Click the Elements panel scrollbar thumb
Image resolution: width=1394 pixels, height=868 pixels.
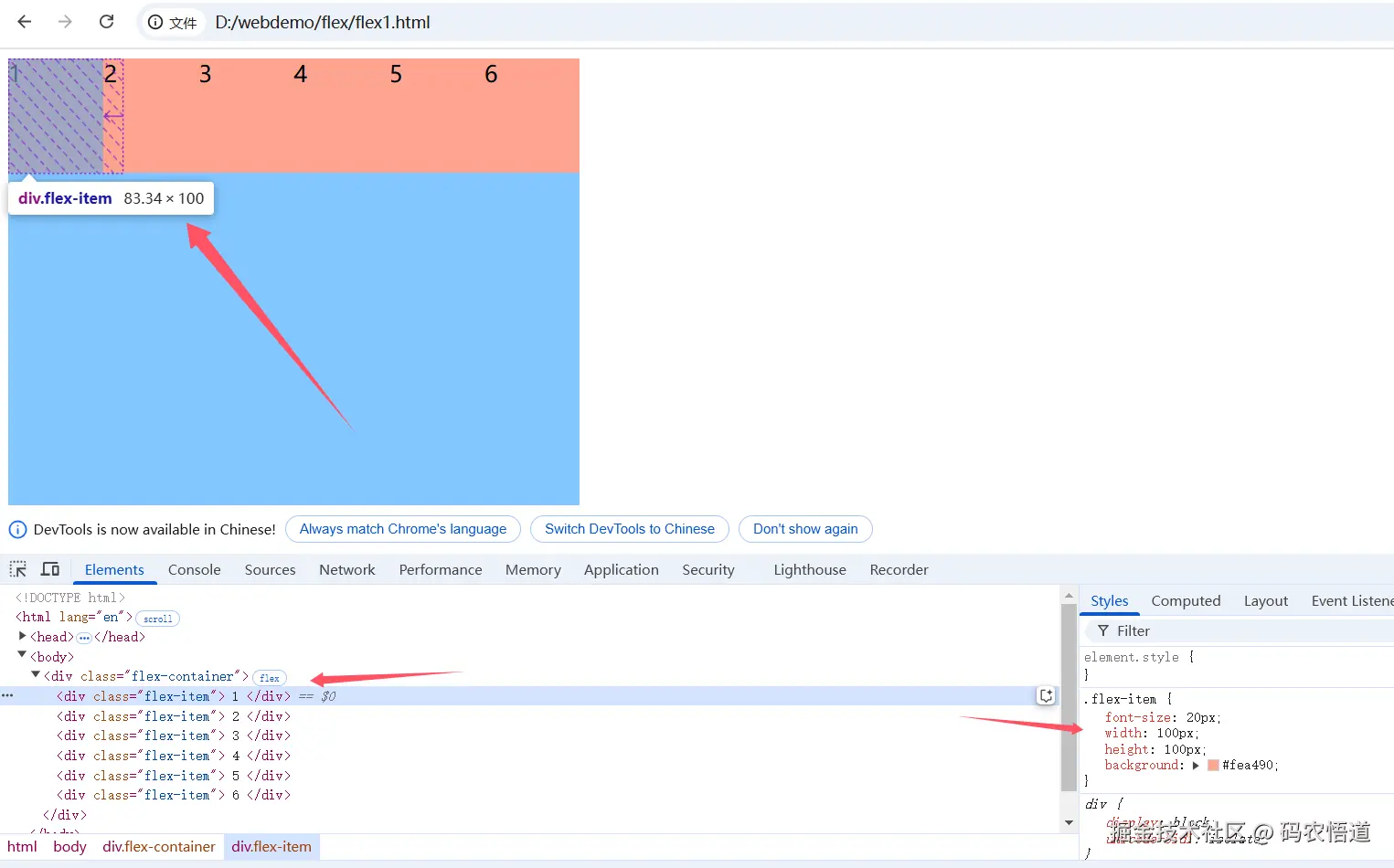click(x=1069, y=697)
